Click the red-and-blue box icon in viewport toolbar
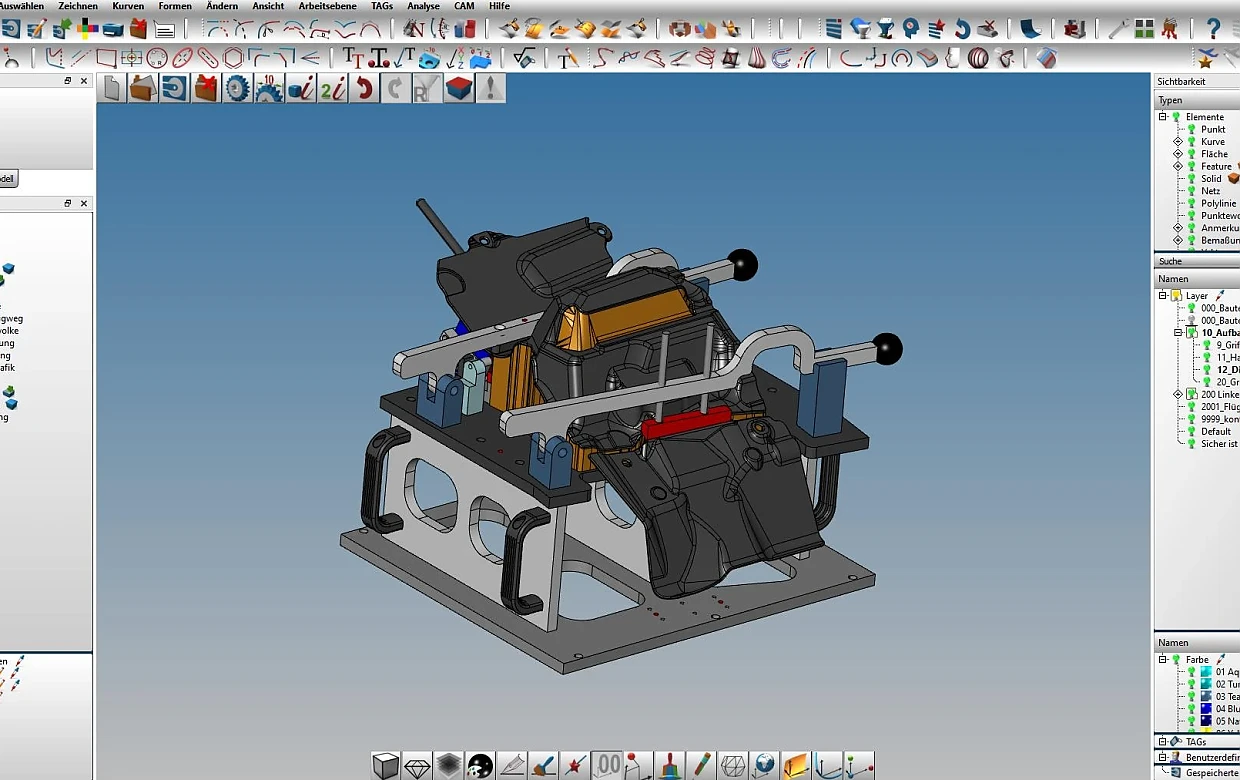The width and height of the screenshot is (1240, 780). (x=459, y=89)
